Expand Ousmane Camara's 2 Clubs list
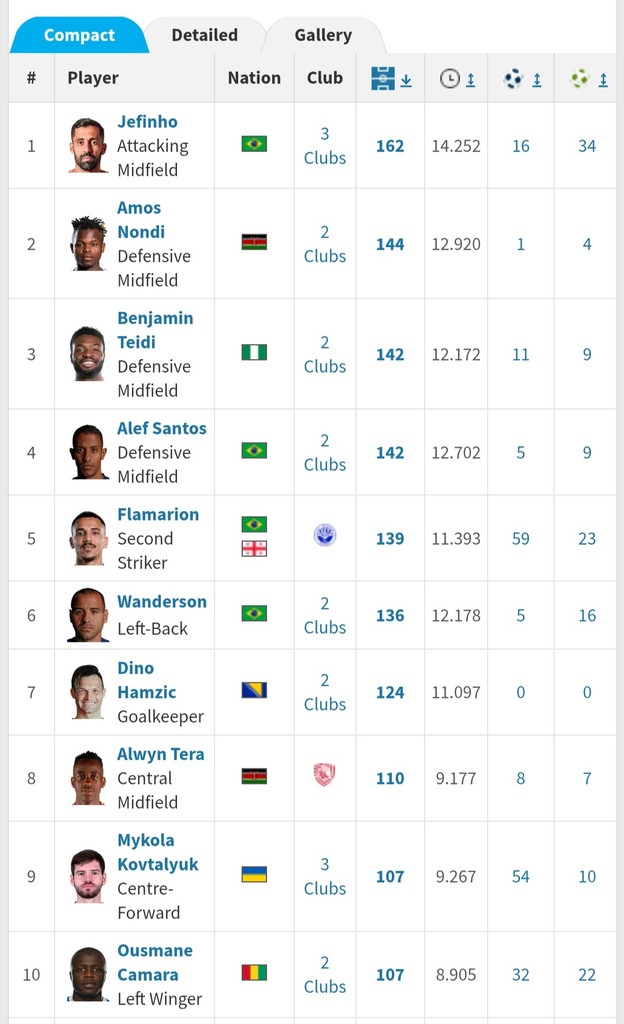Screen dimensions: 624x1024 pyautogui.click(x=324, y=974)
